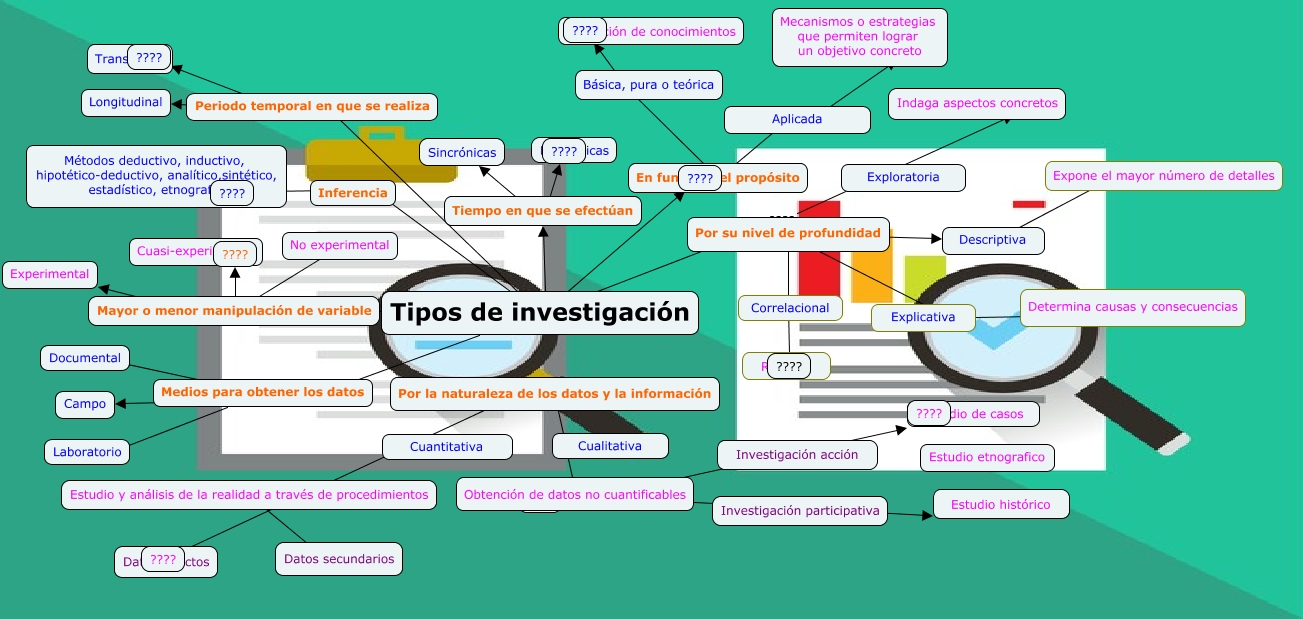Select the 'Documental' node
1303x619 pixels.
pos(85,358)
